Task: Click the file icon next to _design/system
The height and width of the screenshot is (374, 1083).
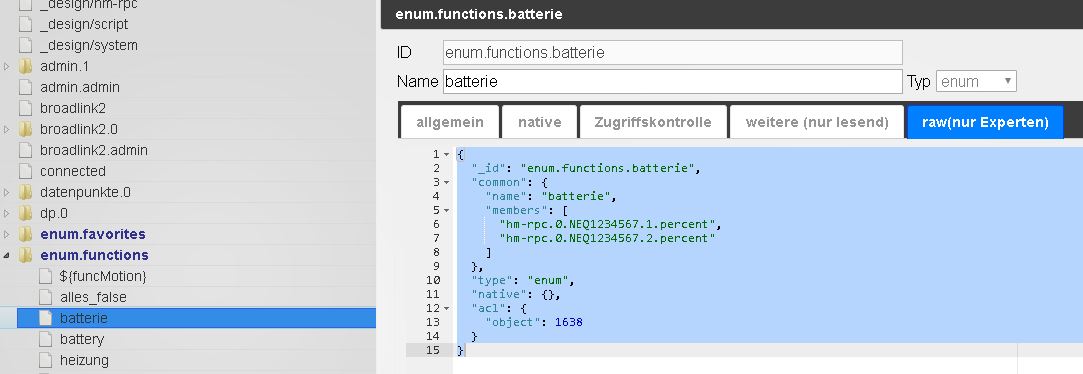Action: coord(26,46)
